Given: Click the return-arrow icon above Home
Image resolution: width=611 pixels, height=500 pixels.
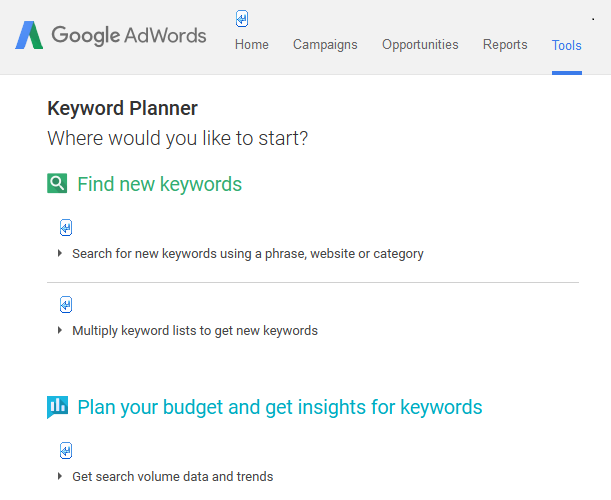Looking at the screenshot, I should point(242,19).
